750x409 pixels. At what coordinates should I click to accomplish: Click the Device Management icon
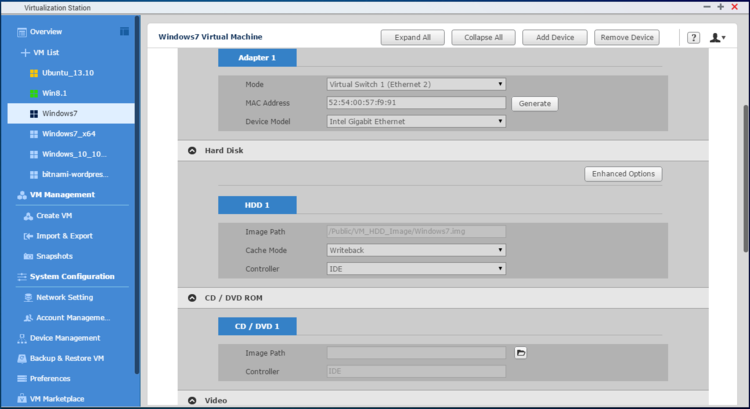pyautogui.click(x=22, y=338)
